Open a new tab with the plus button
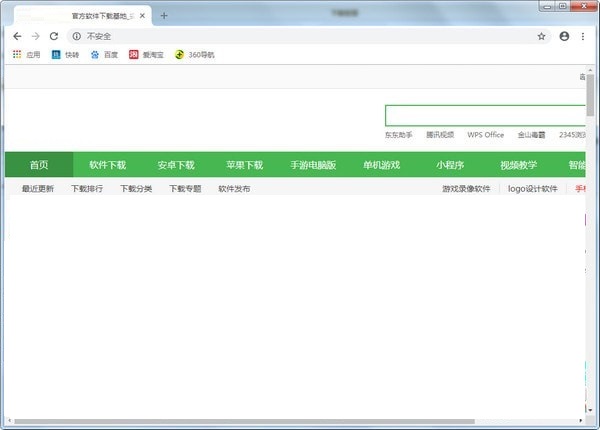This screenshot has width=600, height=430. tap(164, 16)
